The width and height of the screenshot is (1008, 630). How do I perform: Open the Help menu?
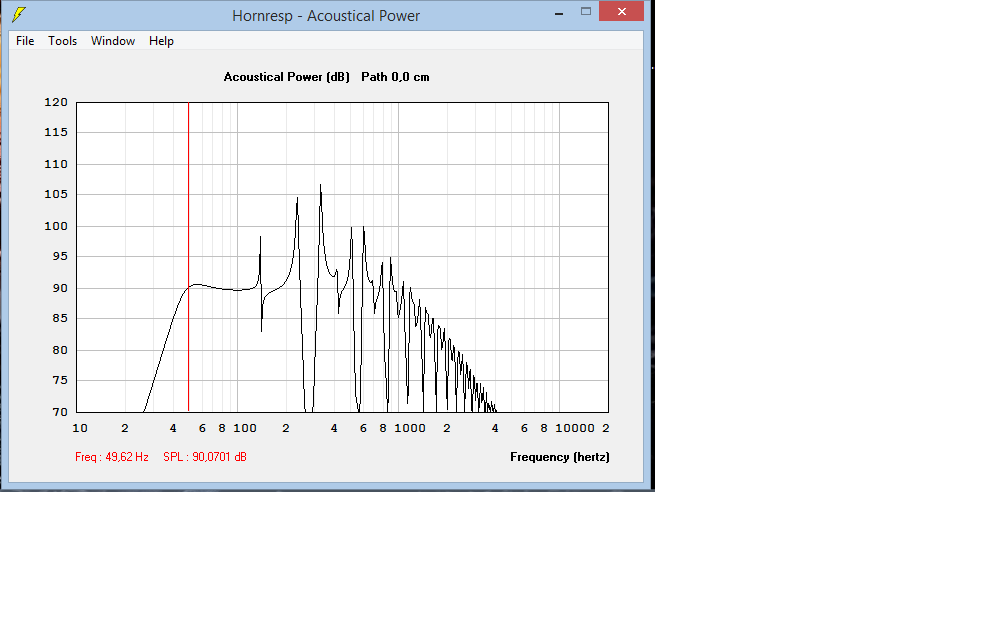click(x=161, y=40)
